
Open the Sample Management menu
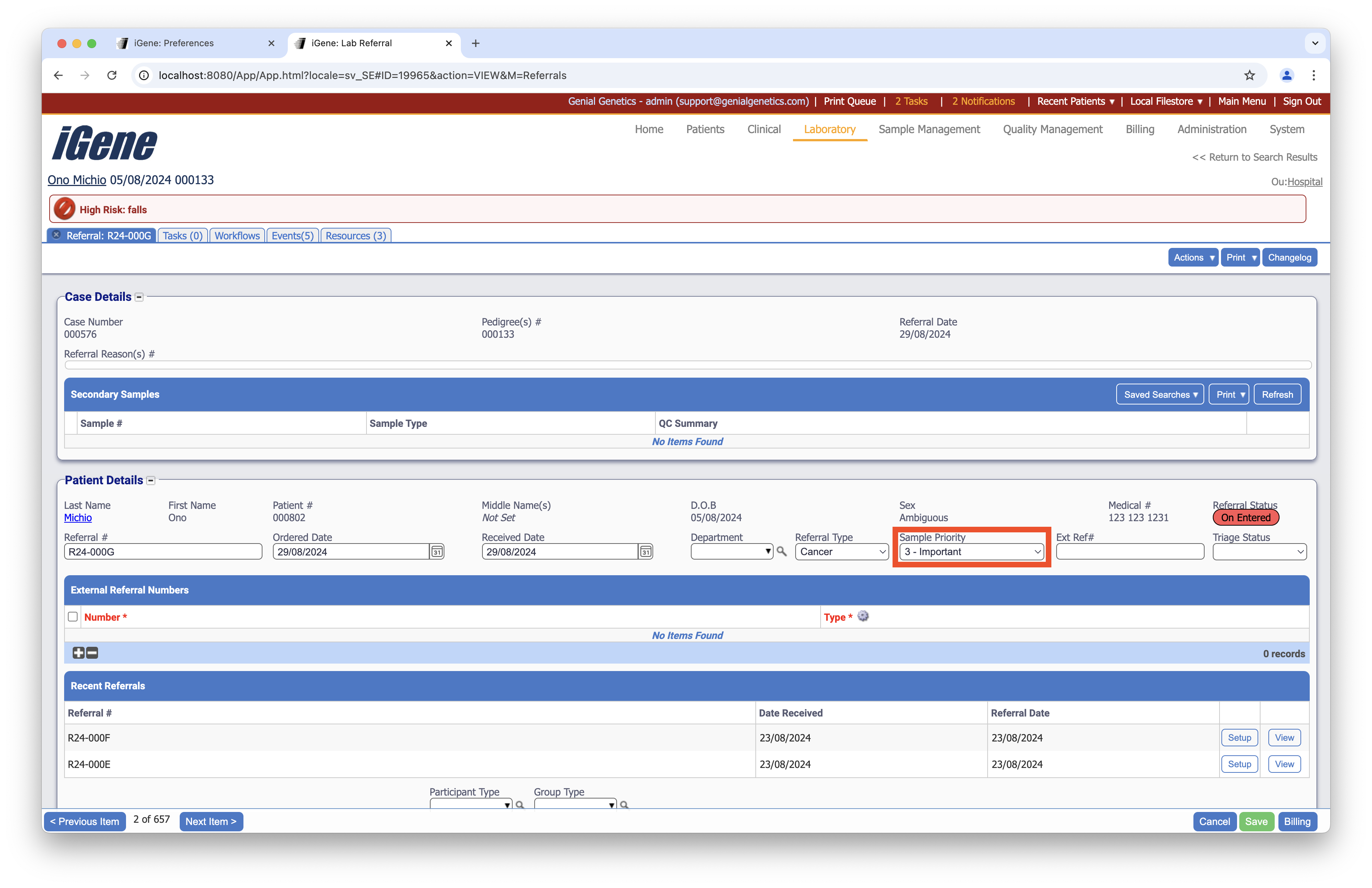929,129
